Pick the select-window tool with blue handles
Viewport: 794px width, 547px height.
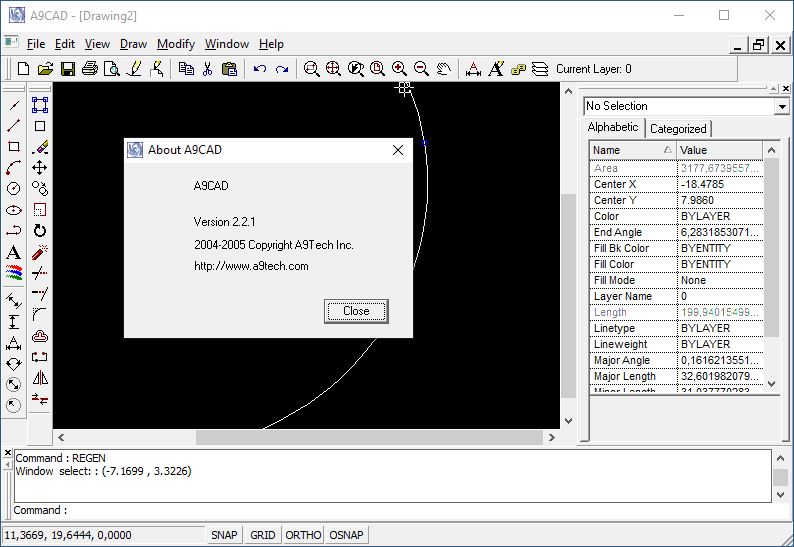click(x=40, y=105)
